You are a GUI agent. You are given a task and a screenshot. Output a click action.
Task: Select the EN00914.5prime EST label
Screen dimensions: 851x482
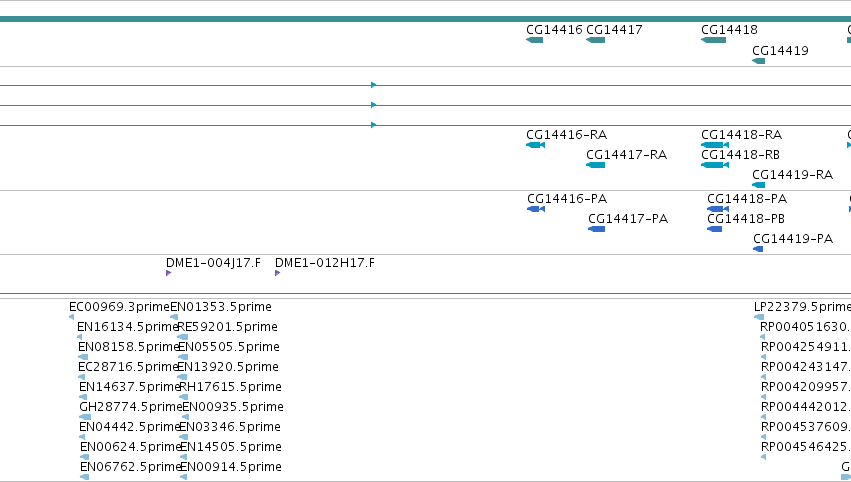click(x=230, y=467)
